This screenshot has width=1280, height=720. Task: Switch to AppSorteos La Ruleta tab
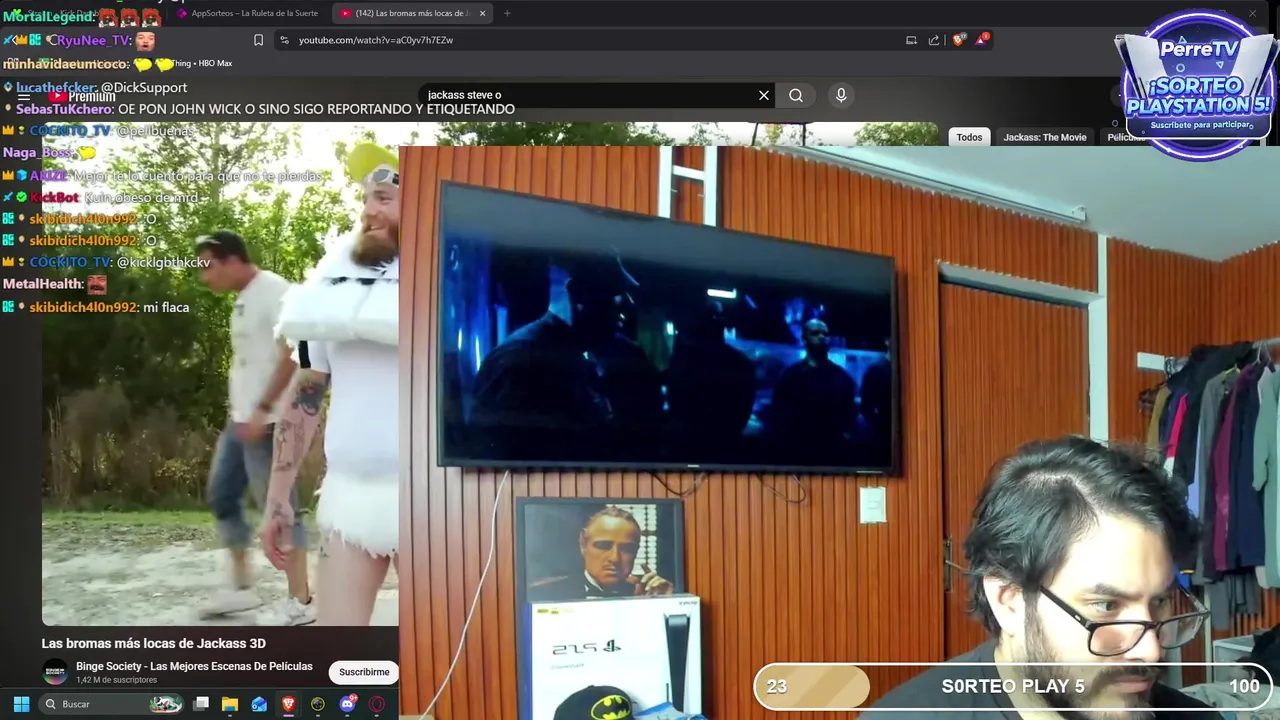(x=250, y=13)
